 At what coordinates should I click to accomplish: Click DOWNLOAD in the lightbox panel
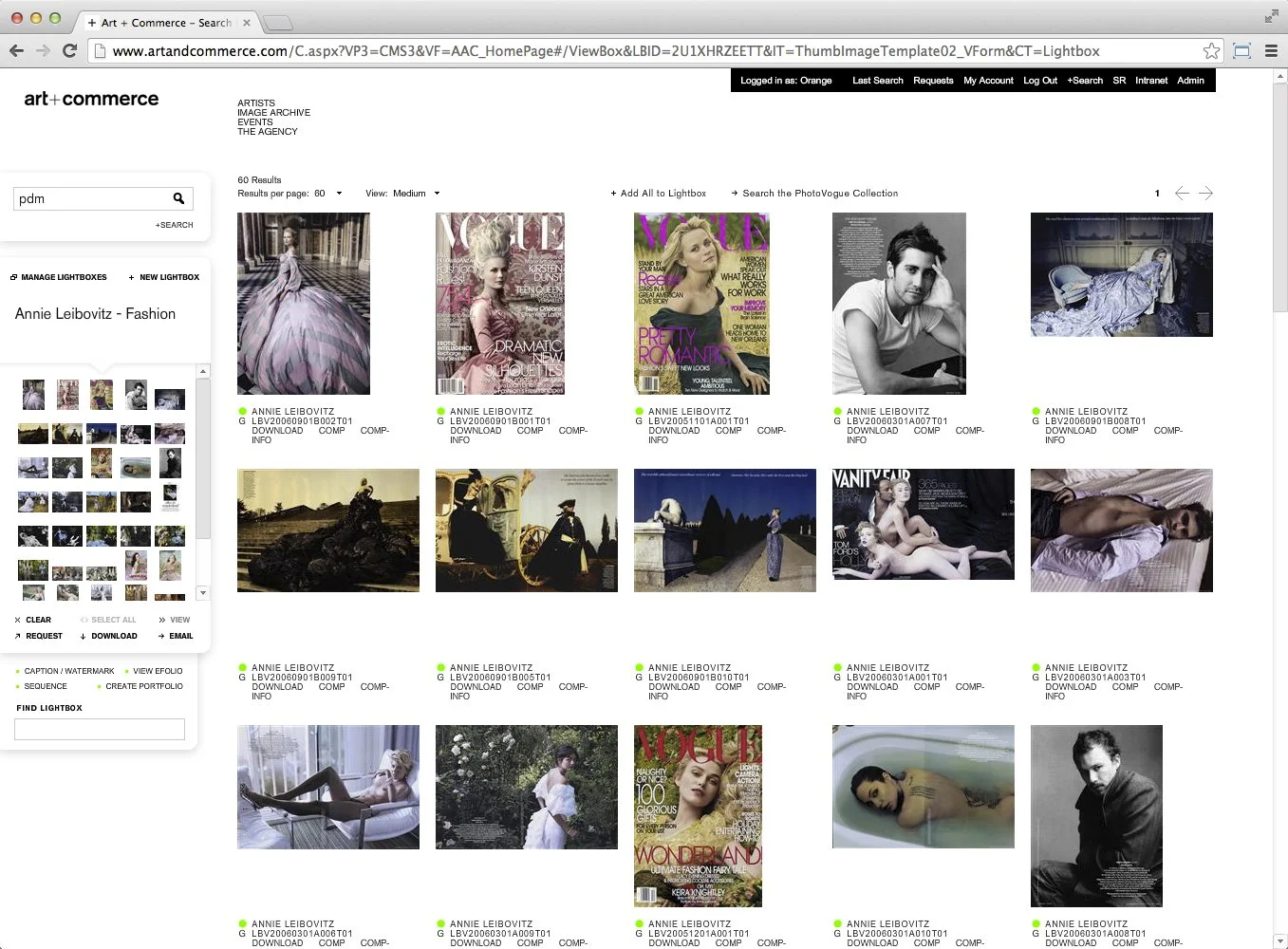pos(109,636)
